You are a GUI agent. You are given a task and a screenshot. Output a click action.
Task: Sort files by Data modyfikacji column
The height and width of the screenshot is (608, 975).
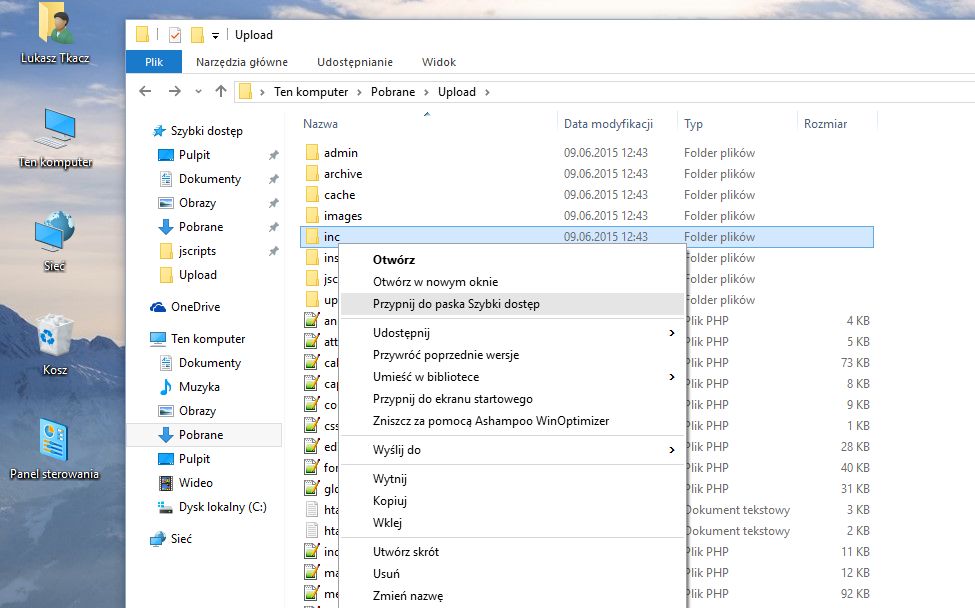click(608, 124)
